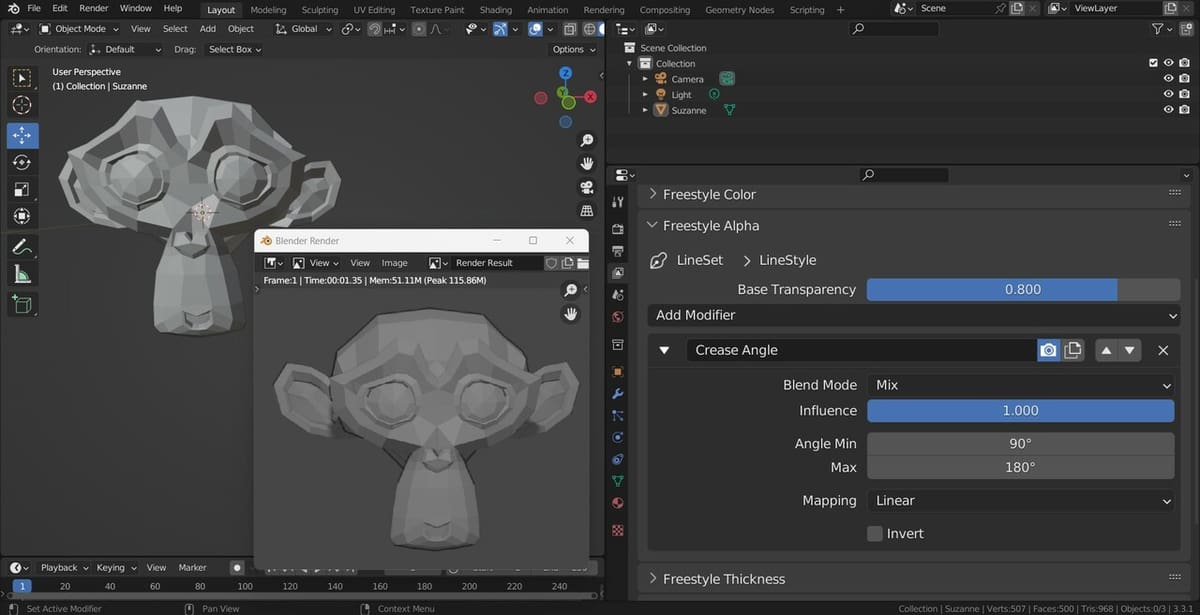1200x615 pixels.
Task: Open Image menu in Blender Render window
Action: [x=395, y=263]
